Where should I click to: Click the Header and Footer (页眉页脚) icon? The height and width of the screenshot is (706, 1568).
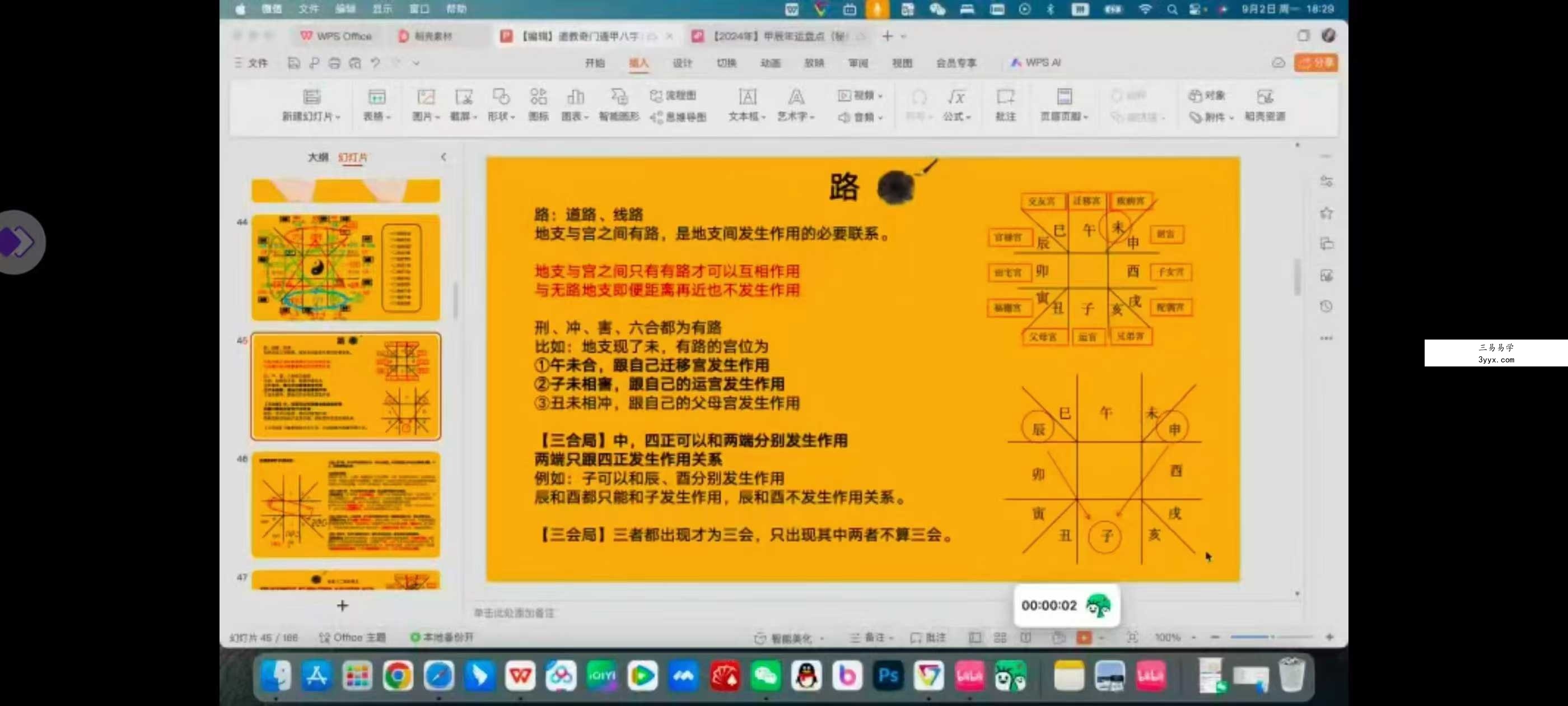[x=1064, y=97]
